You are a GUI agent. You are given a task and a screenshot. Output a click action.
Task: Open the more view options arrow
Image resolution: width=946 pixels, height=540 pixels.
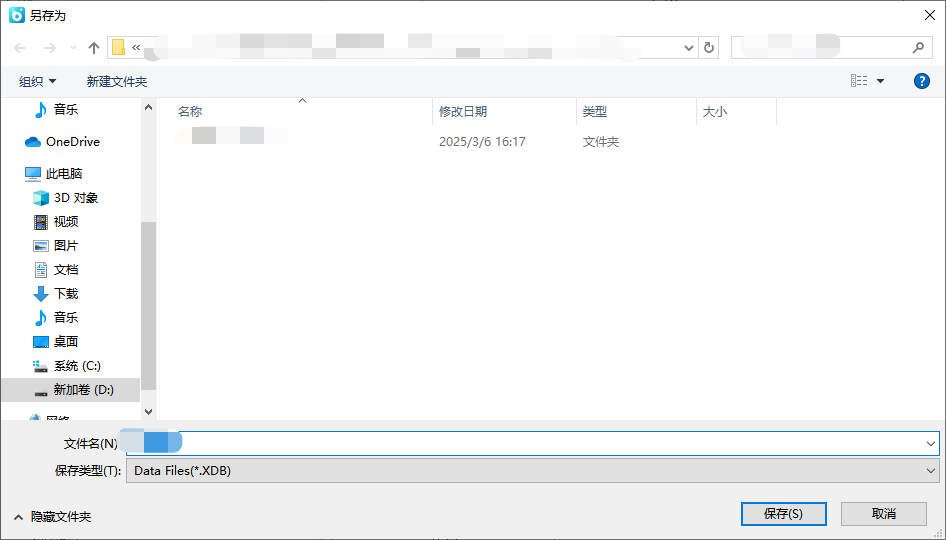pos(880,81)
